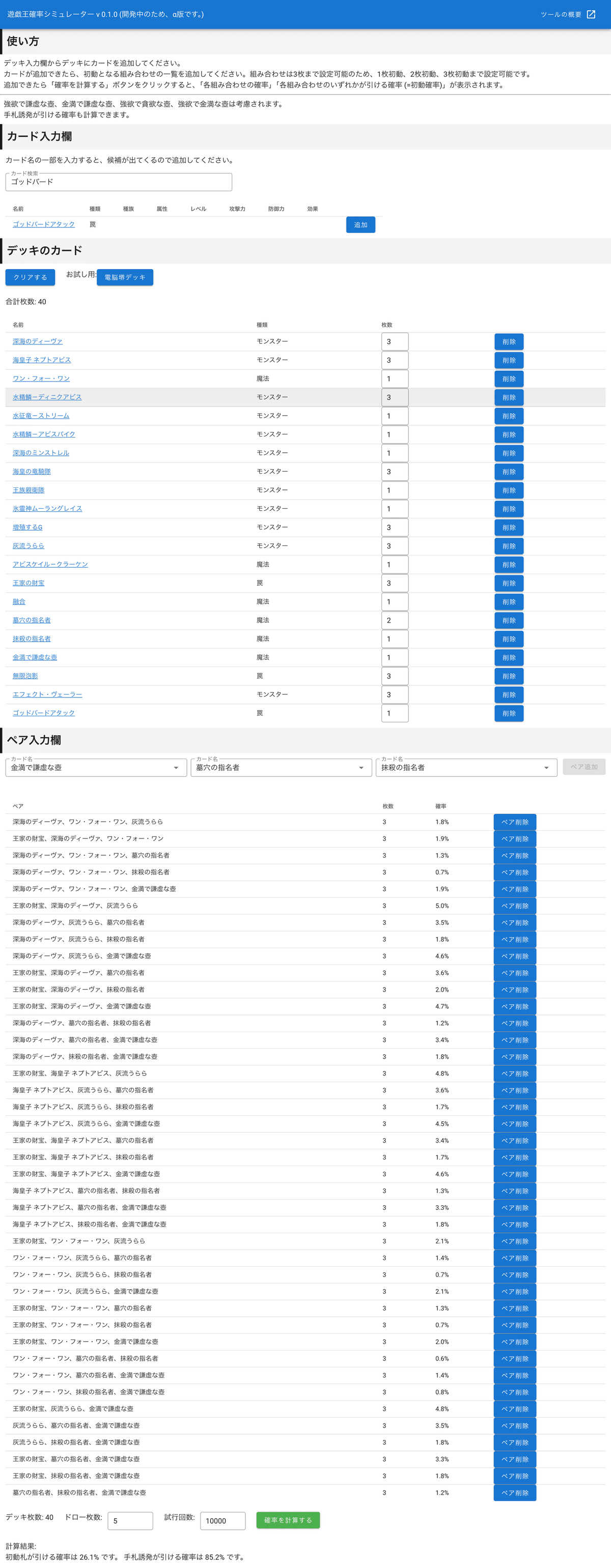Screen dimensions: 611x1568
Task: Edit the count field for 墓穴の指名者
Action: (395, 620)
